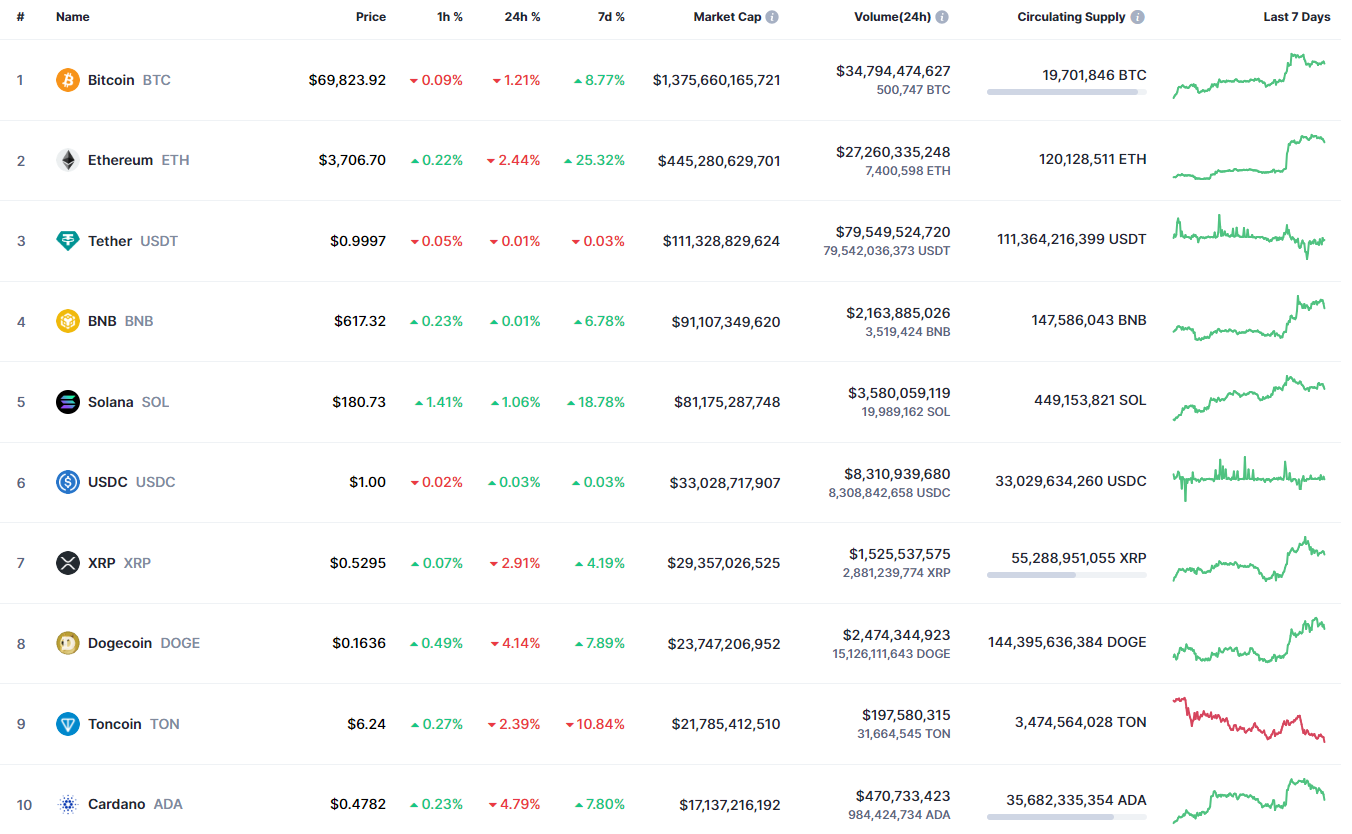This screenshot has height=834, width=1352.
Task: Click Bitcoin circulating supply progress bar
Action: 1066,92
